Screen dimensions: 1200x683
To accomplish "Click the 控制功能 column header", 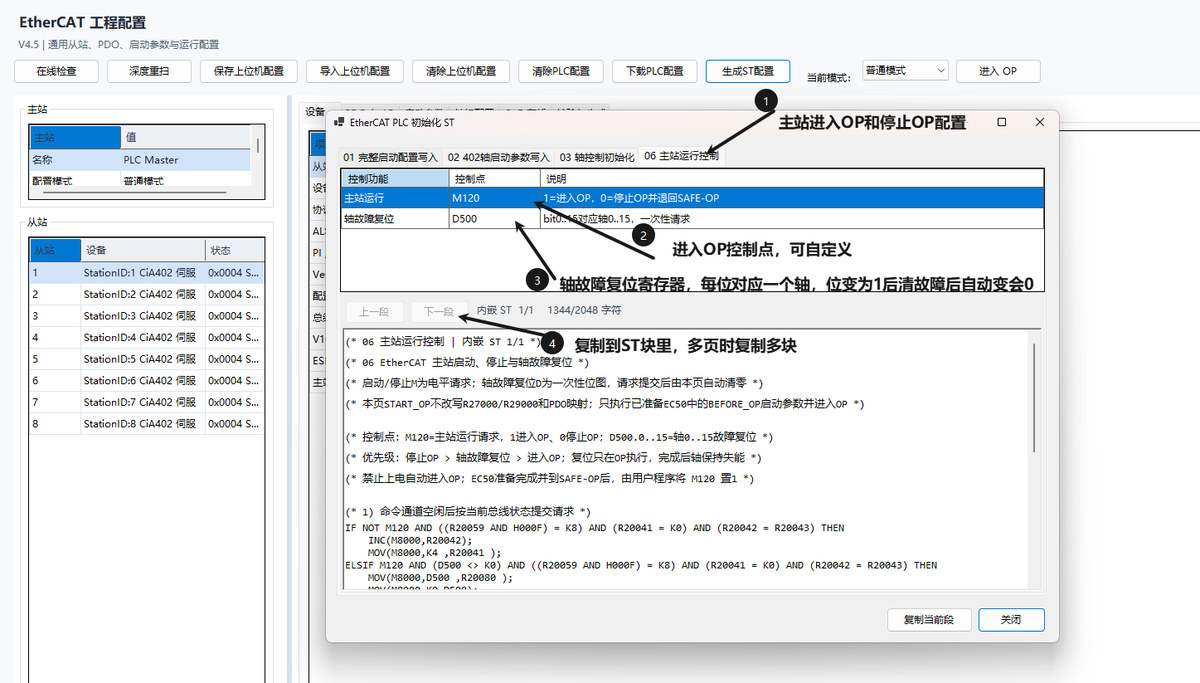I will tap(395, 178).
